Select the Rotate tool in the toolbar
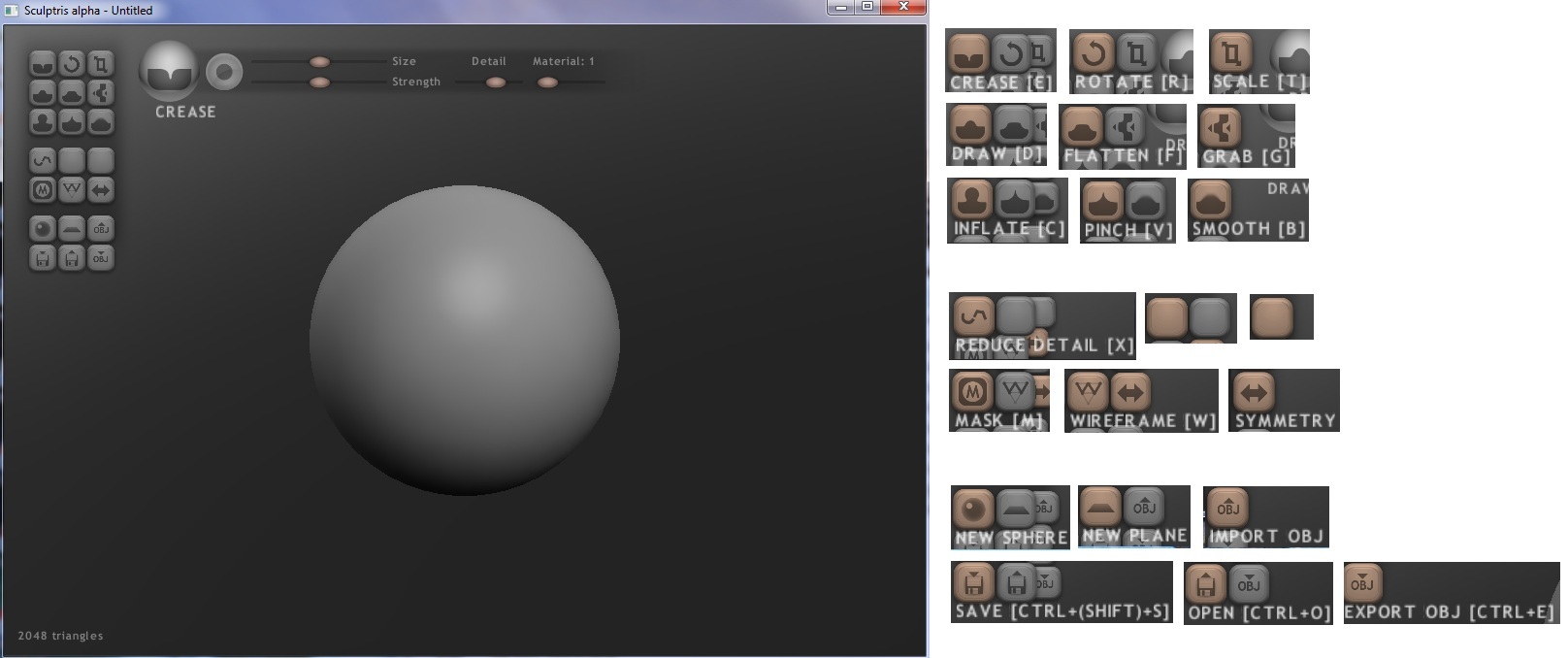 (72, 64)
